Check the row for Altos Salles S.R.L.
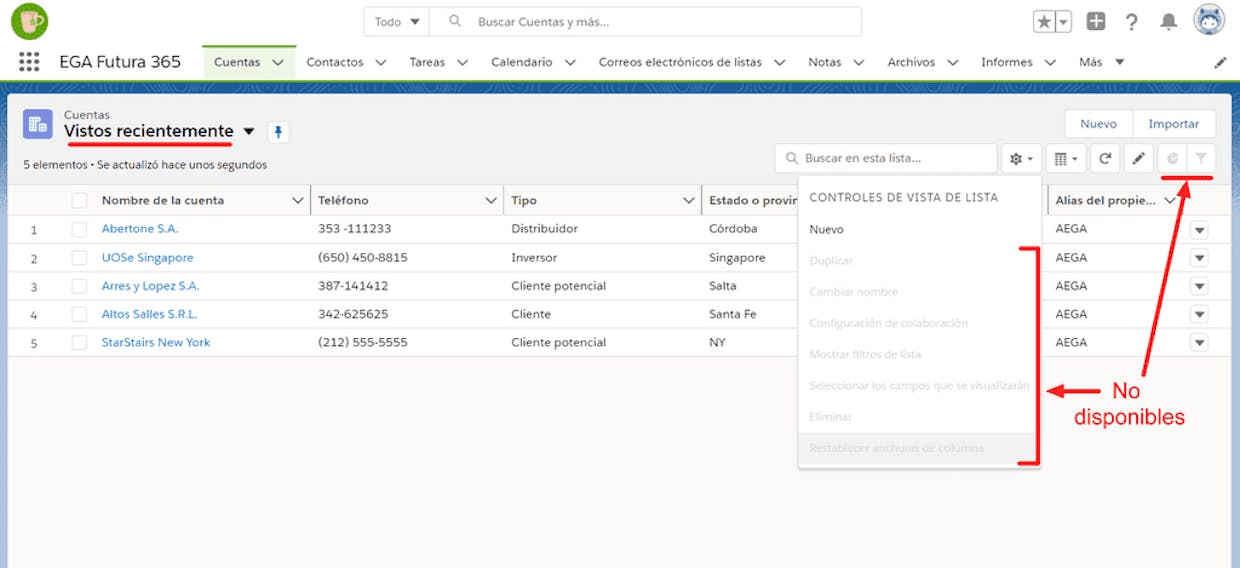Viewport: 1240px width, 568px height. tap(79, 314)
